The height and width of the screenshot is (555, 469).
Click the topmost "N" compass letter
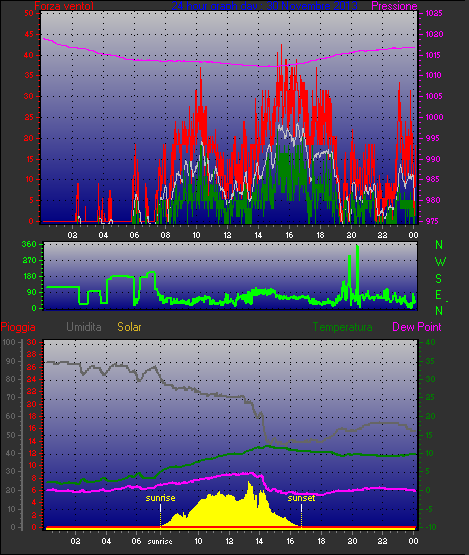pos(439,245)
